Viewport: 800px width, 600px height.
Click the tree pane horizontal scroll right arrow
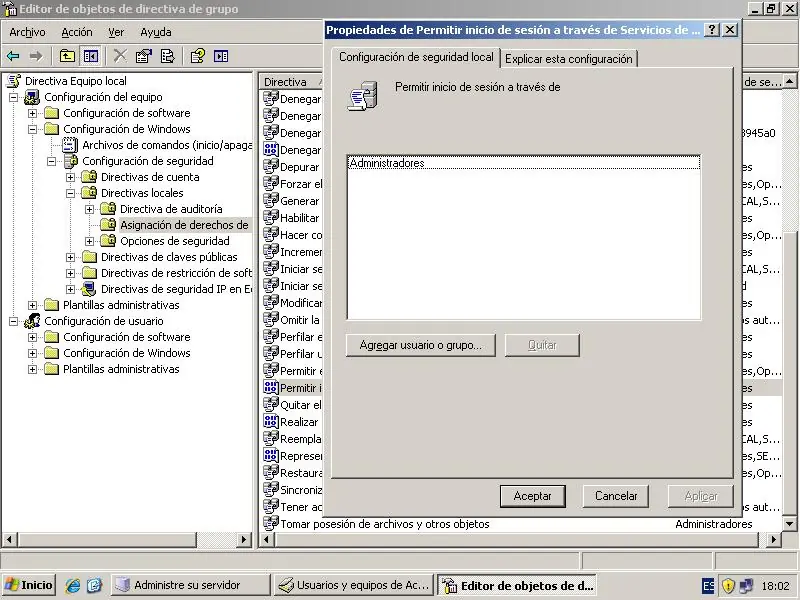244,539
